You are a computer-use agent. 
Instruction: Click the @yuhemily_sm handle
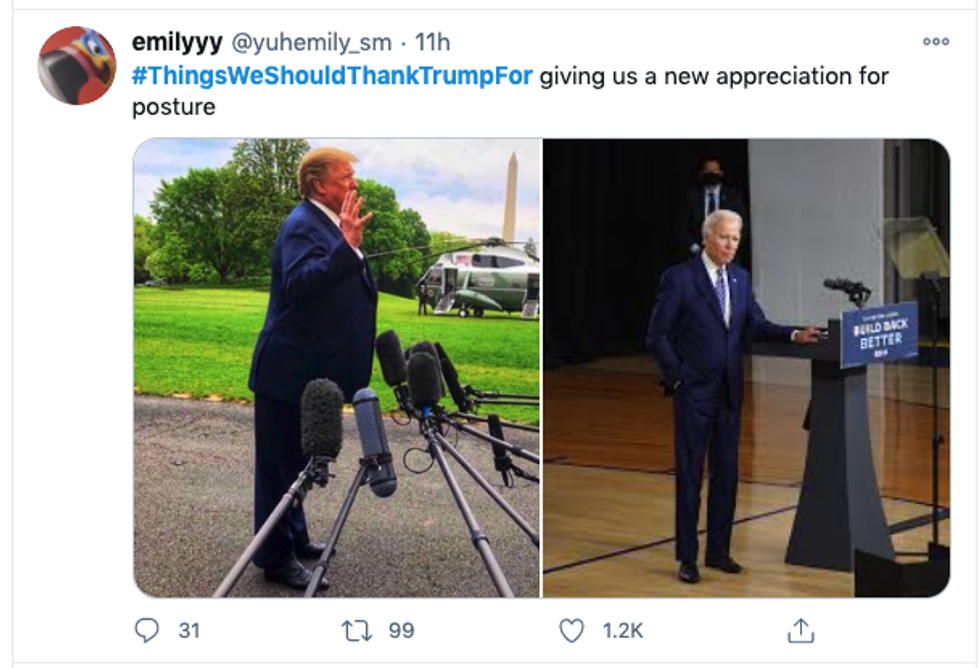click(x=310, y=42)
